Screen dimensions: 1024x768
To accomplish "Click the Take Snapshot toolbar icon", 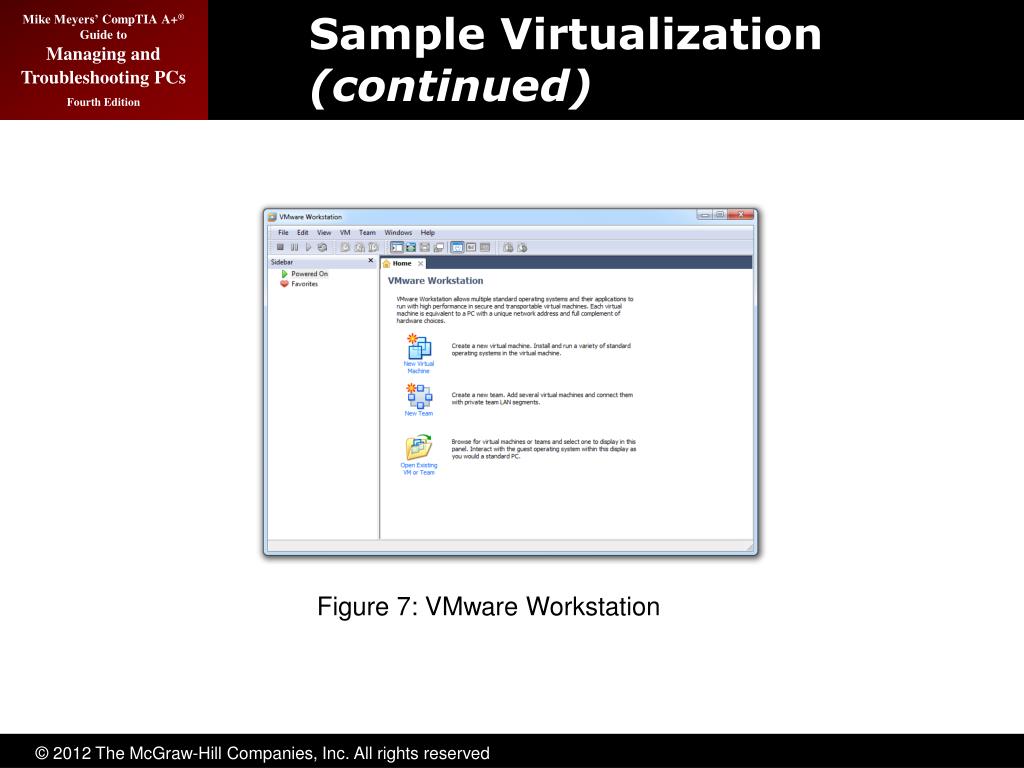I will [345, 248].
